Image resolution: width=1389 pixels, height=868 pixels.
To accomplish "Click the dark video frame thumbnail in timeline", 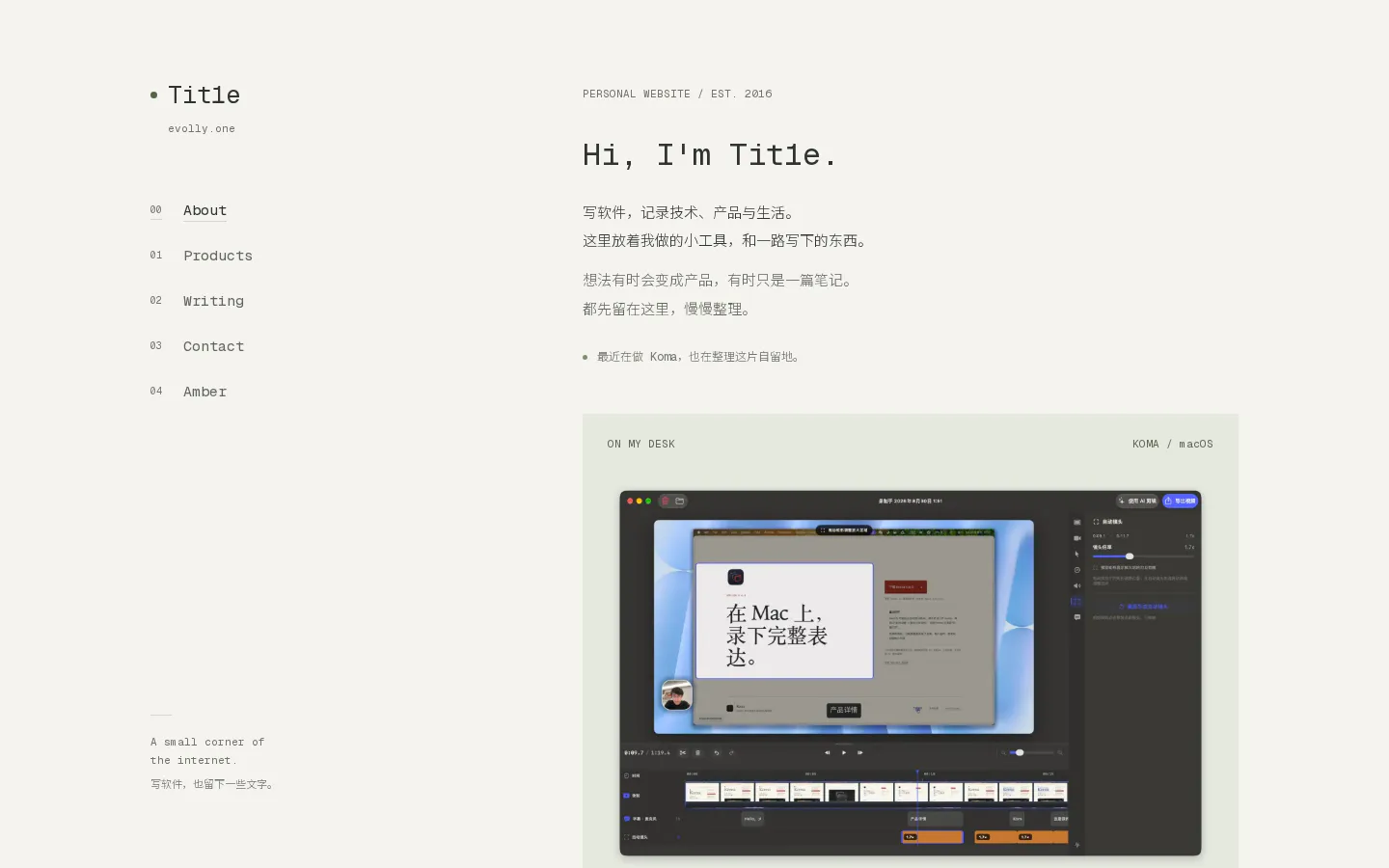I will click(x=842, y=793).
